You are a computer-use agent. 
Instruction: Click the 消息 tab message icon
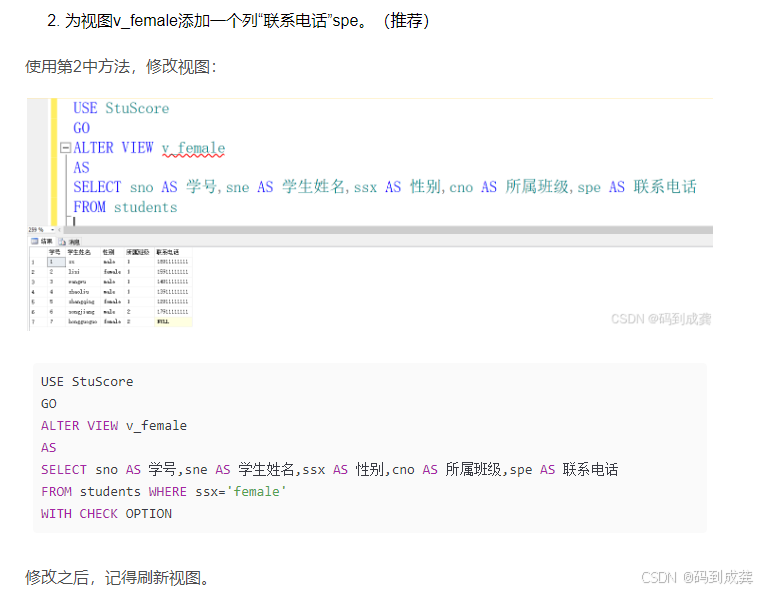pyautogui.click(x=62, y=241)
